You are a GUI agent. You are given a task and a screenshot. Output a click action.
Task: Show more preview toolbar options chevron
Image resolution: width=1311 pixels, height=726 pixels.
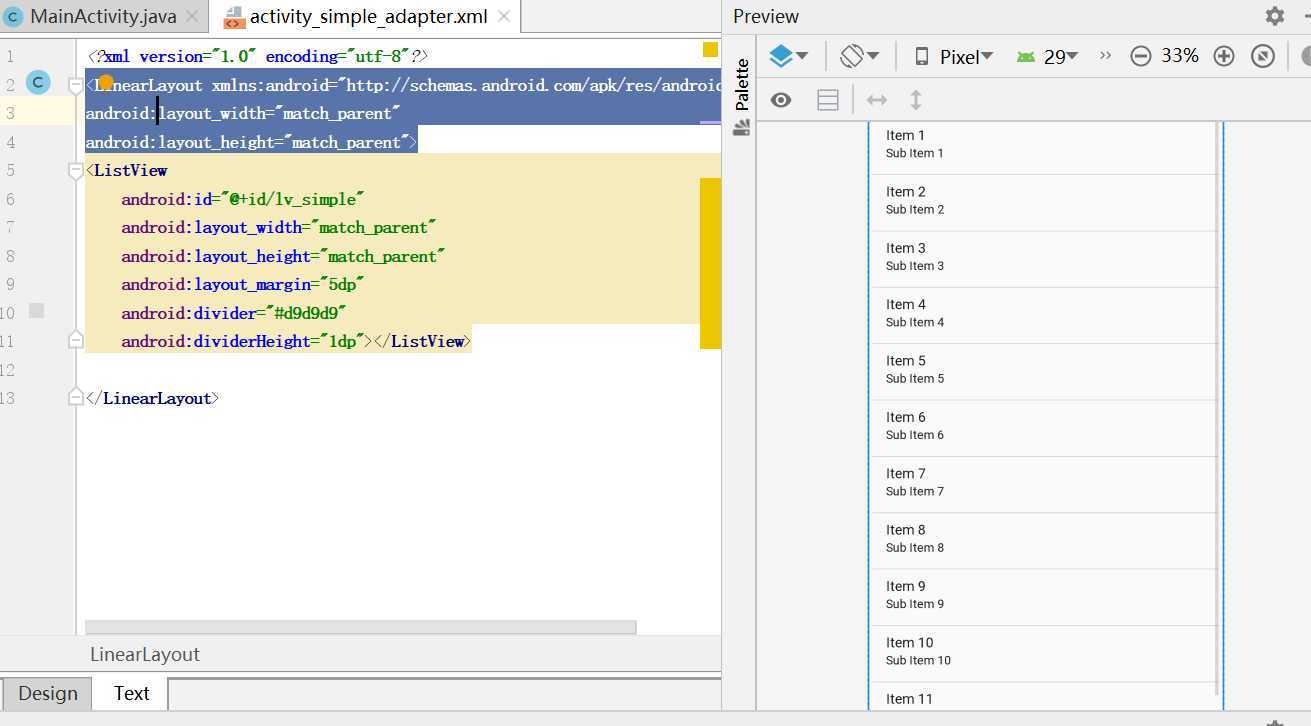click(1105, 56)
